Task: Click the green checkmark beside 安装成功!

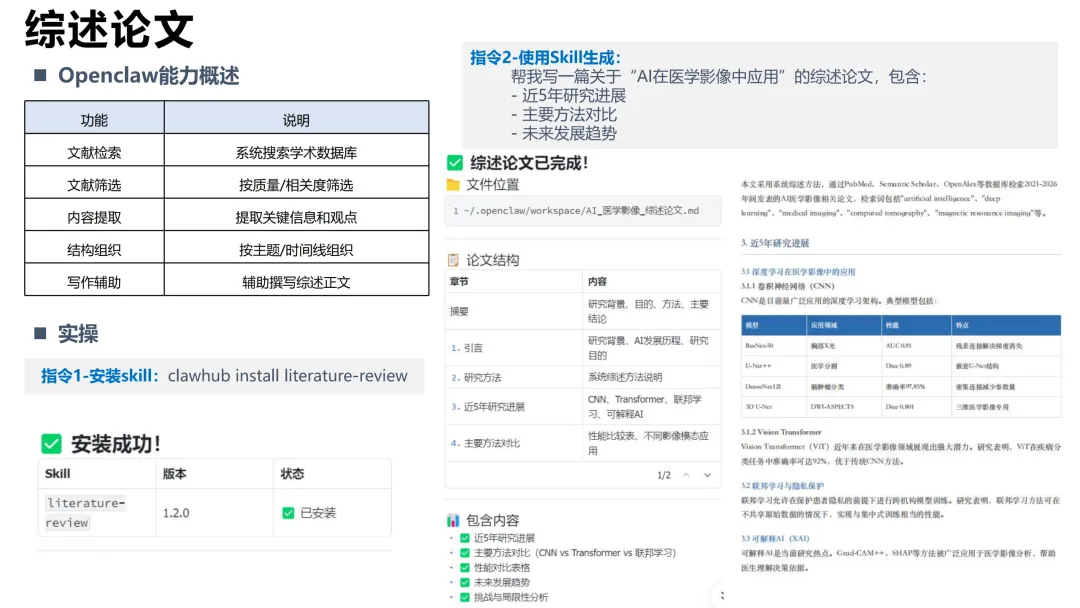Action: pos(52,444)
